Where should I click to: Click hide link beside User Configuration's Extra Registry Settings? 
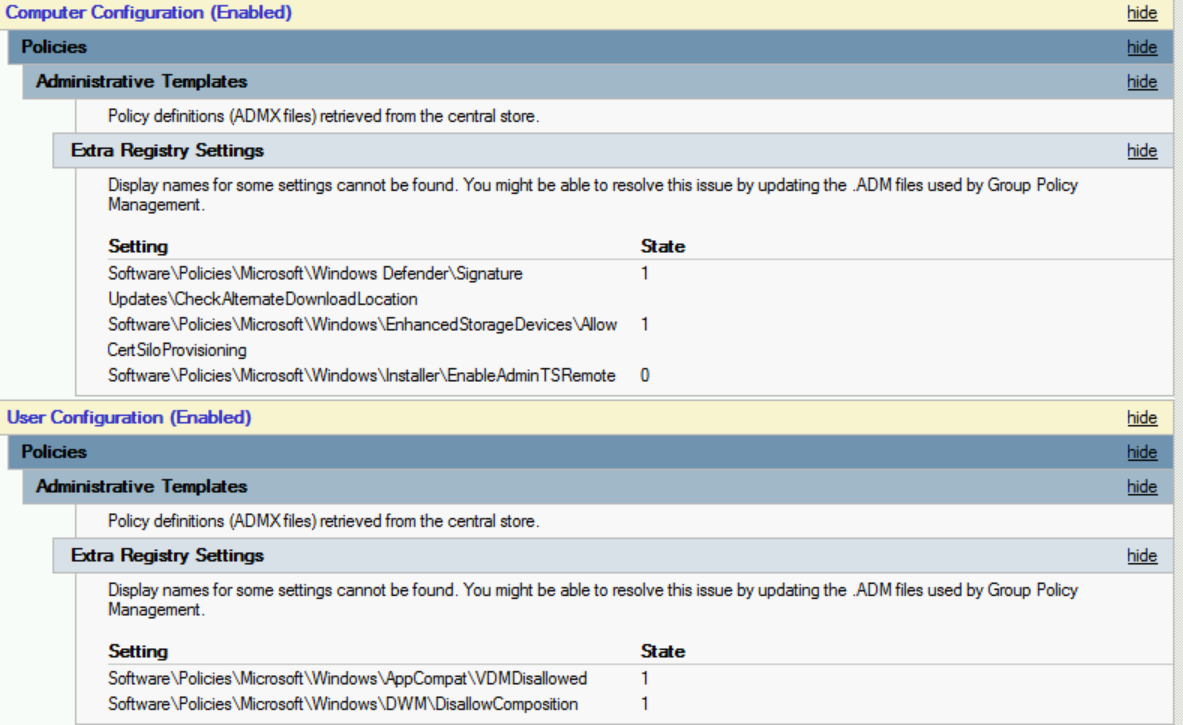(x=1142, y=556)
